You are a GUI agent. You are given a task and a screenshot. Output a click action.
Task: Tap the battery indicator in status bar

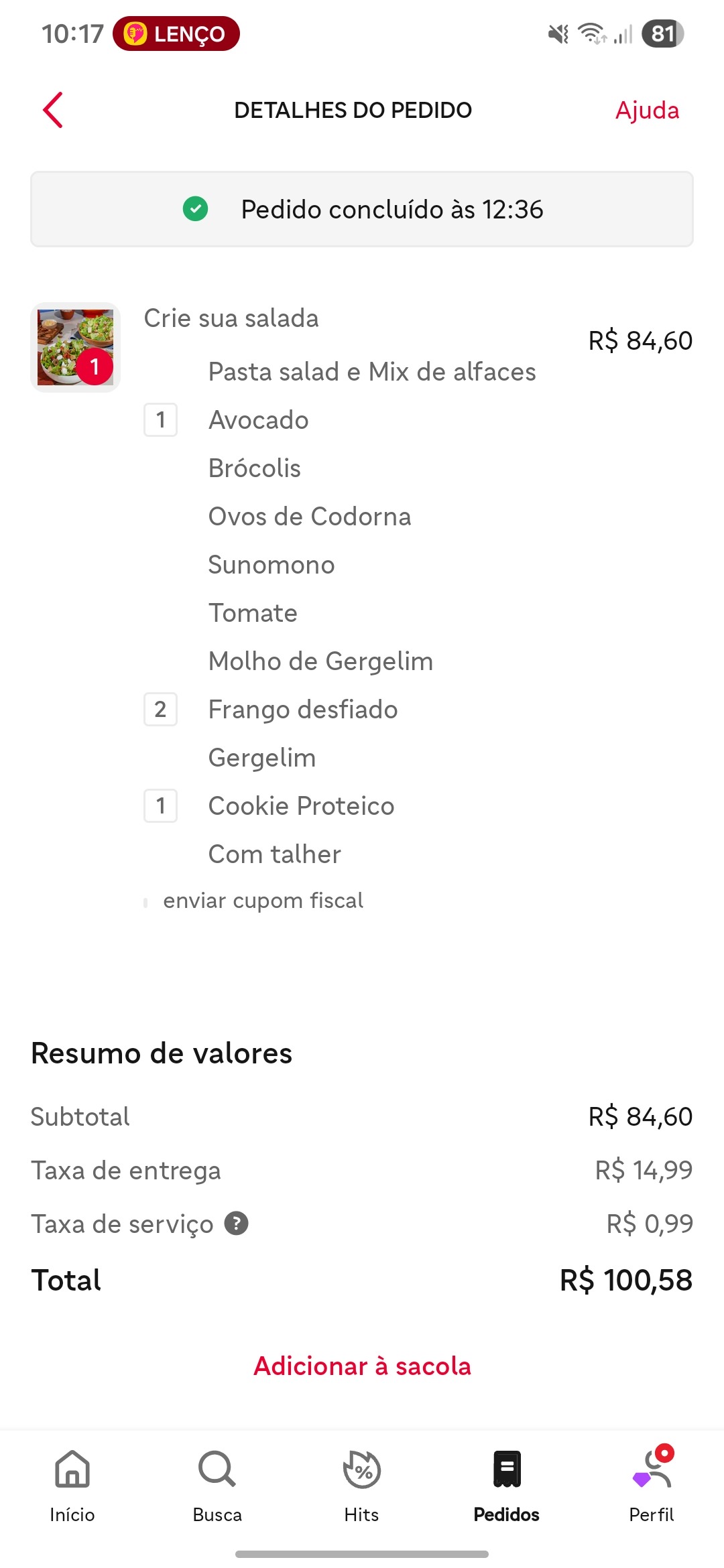point(662,34)
